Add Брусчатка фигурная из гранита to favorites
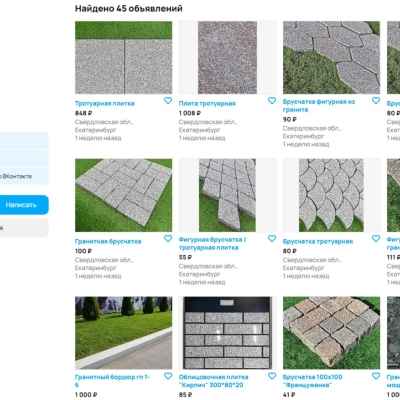Screen dimensions: 400x400 coord(376,100)
